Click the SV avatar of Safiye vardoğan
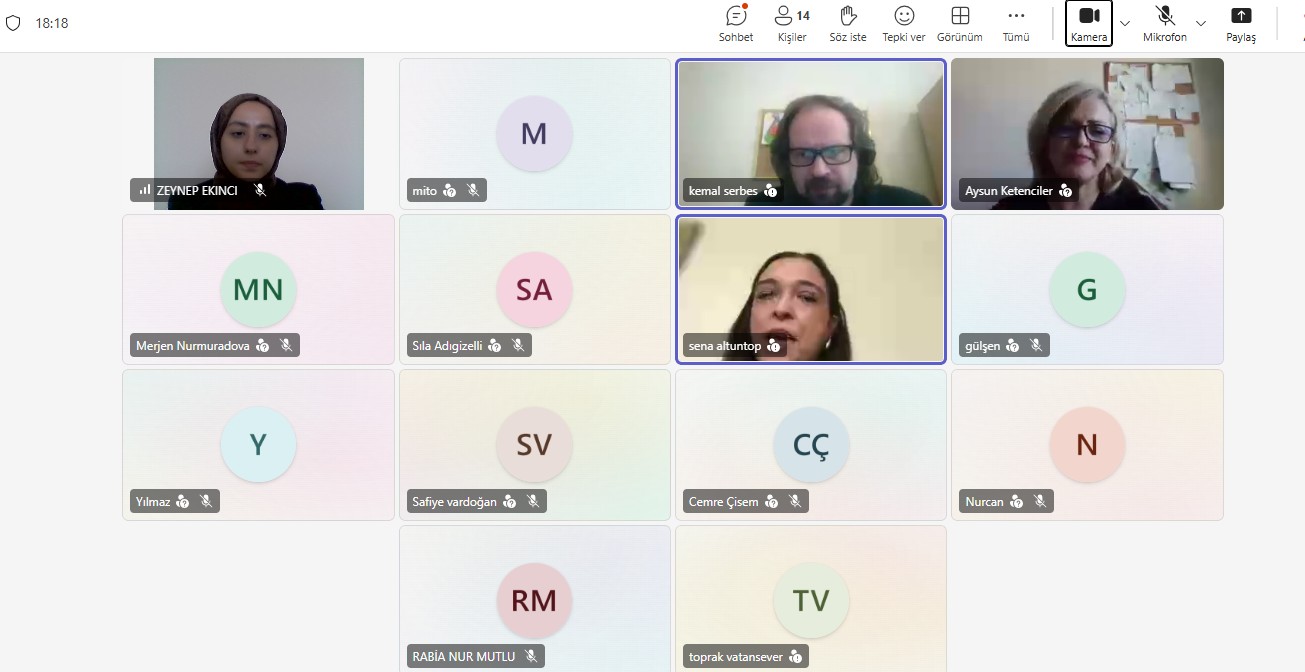This screenshot has width=1305, height=672. 534,445
